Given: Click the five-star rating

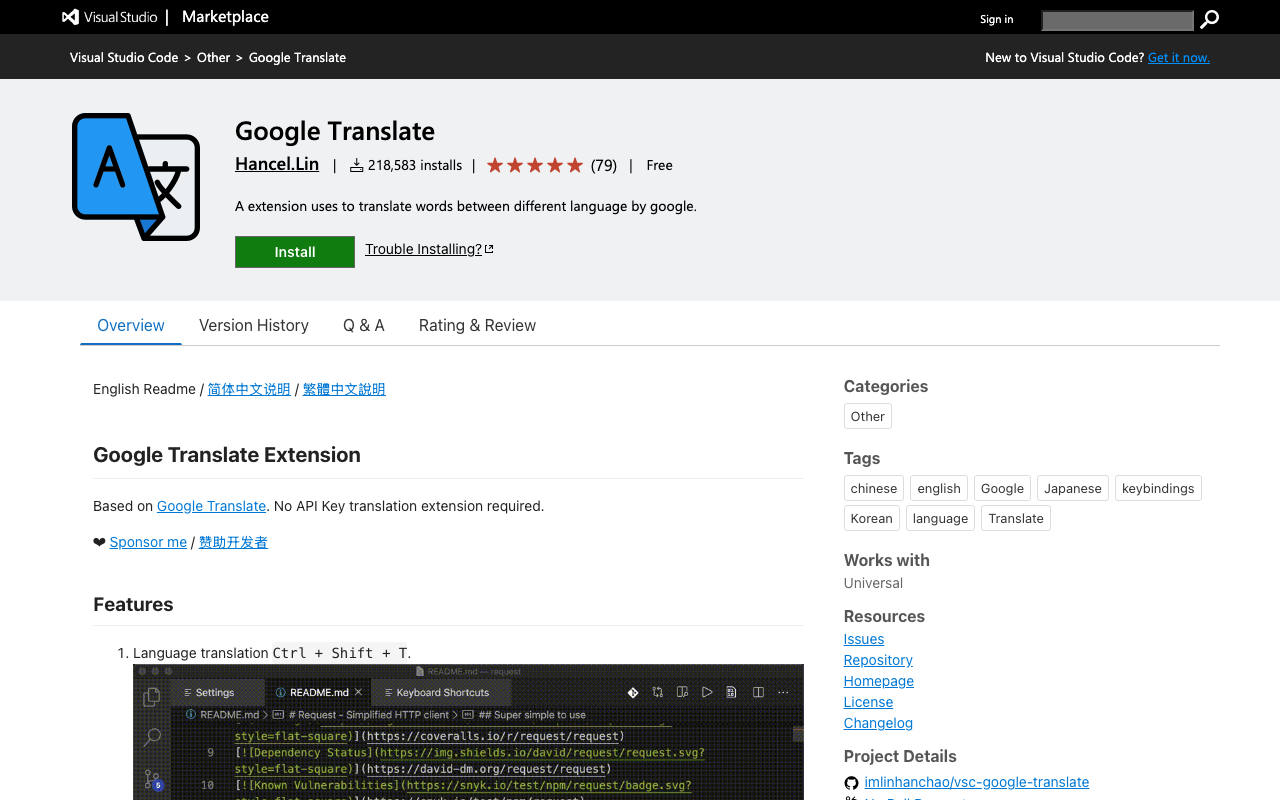Looking at the screenshot, I should pyautogui.click(x=535, y=165).
